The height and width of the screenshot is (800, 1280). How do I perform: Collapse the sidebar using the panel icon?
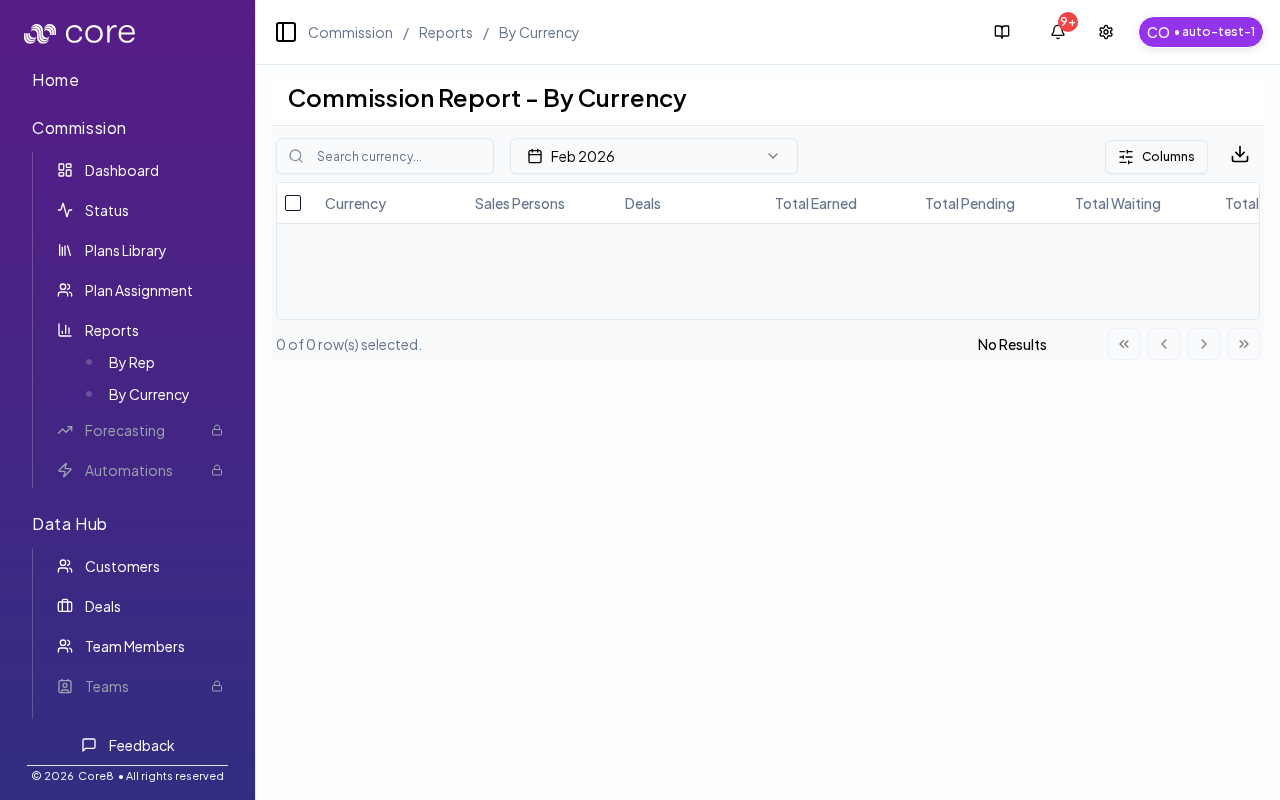(286, 32)
